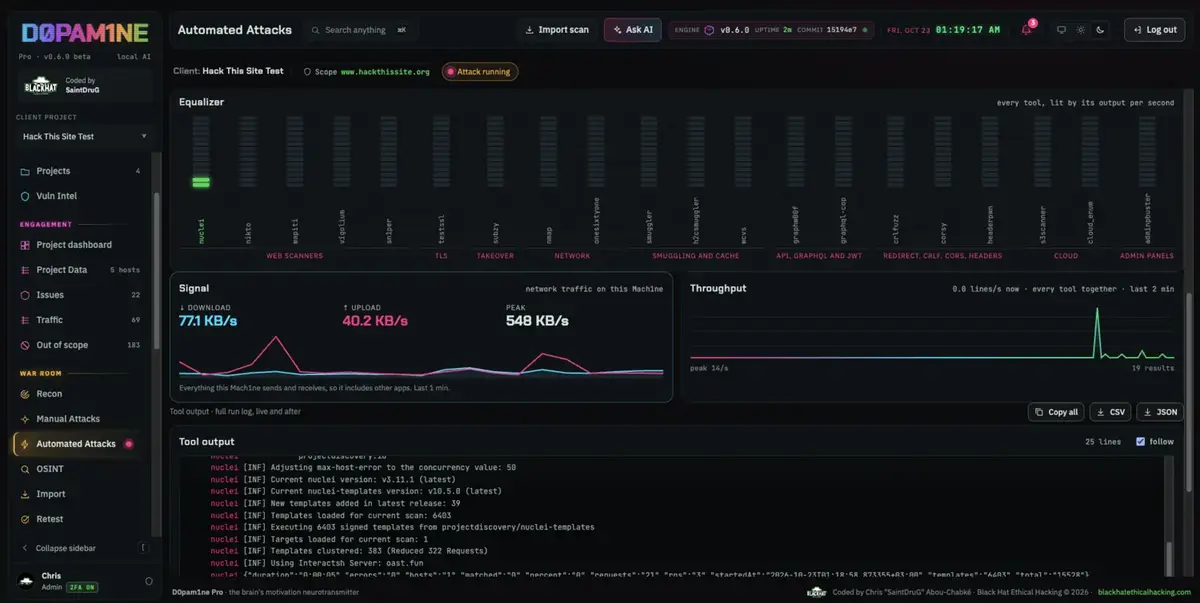Log out of the application

coord(1154,30)
